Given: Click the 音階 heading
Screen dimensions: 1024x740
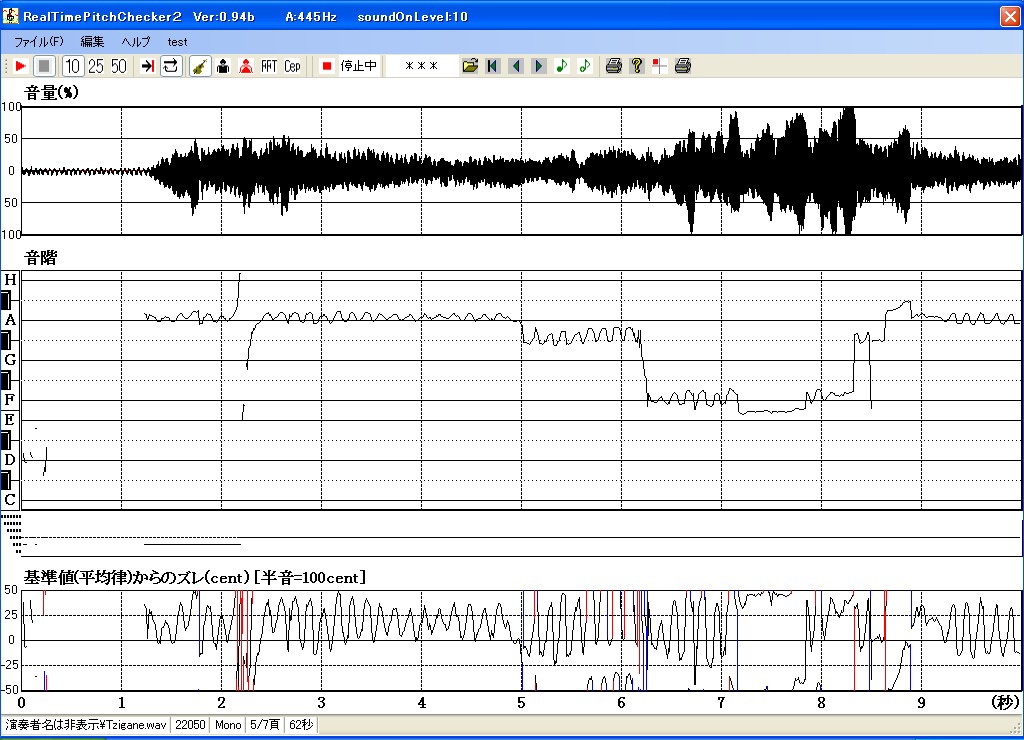Looking at the screenshot, I should coord(40,257).
